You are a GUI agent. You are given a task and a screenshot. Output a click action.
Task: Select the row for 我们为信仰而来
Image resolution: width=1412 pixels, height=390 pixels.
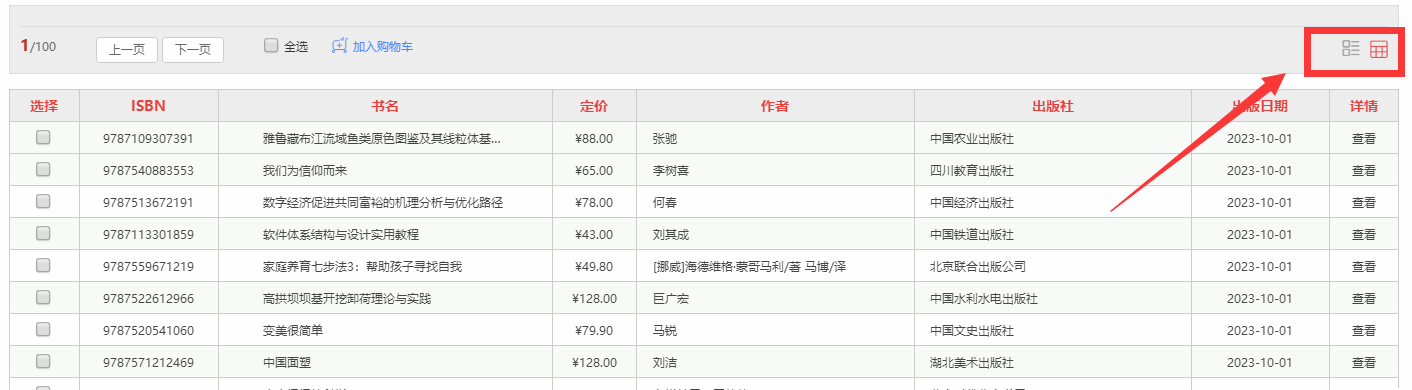pyautogui.click(x=43, y=170)
